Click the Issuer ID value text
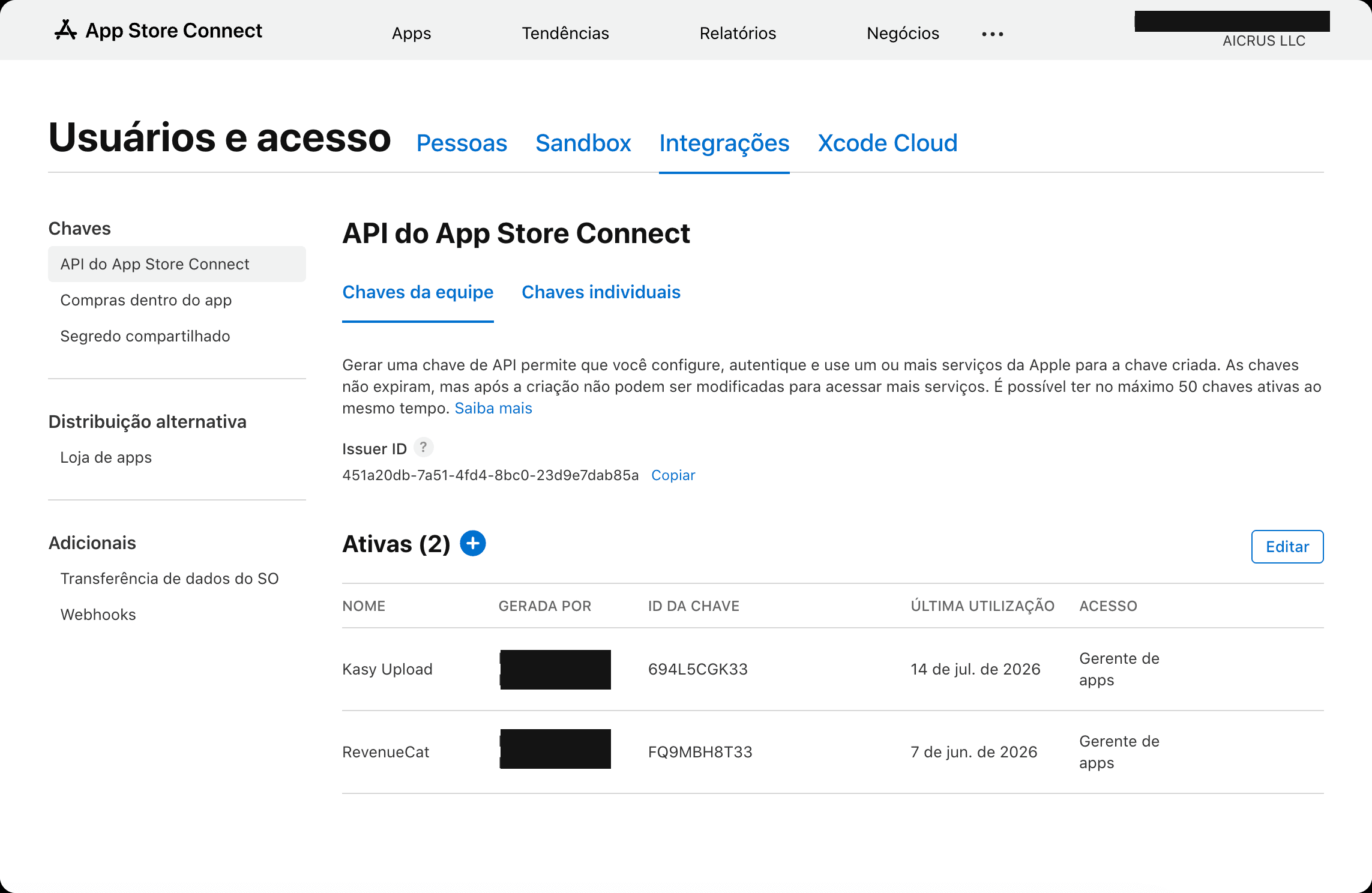Screen dimensions: 1372x893 (x=490, y=475)
